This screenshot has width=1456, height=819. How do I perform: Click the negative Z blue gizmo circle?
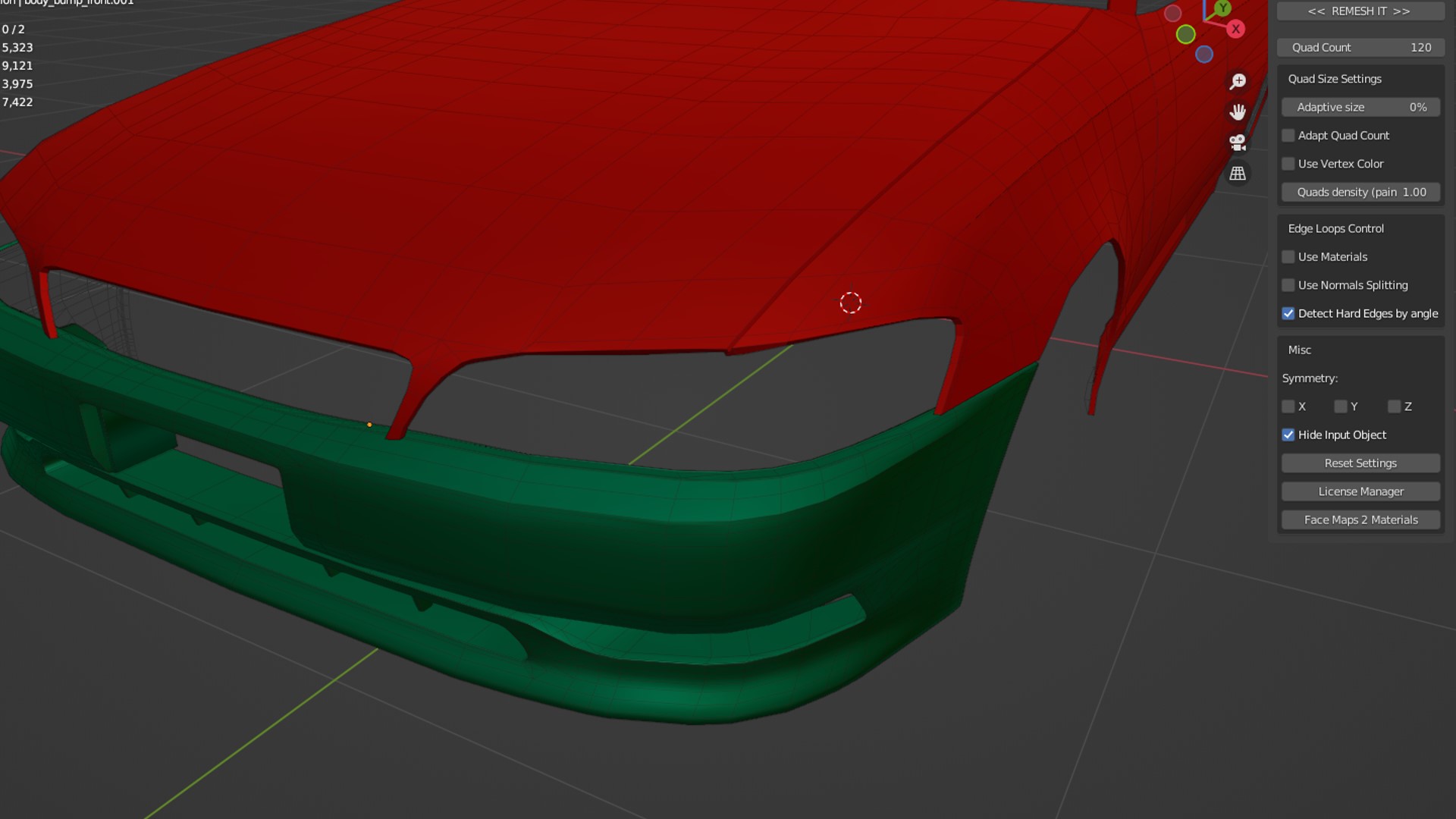[1203, 55]
